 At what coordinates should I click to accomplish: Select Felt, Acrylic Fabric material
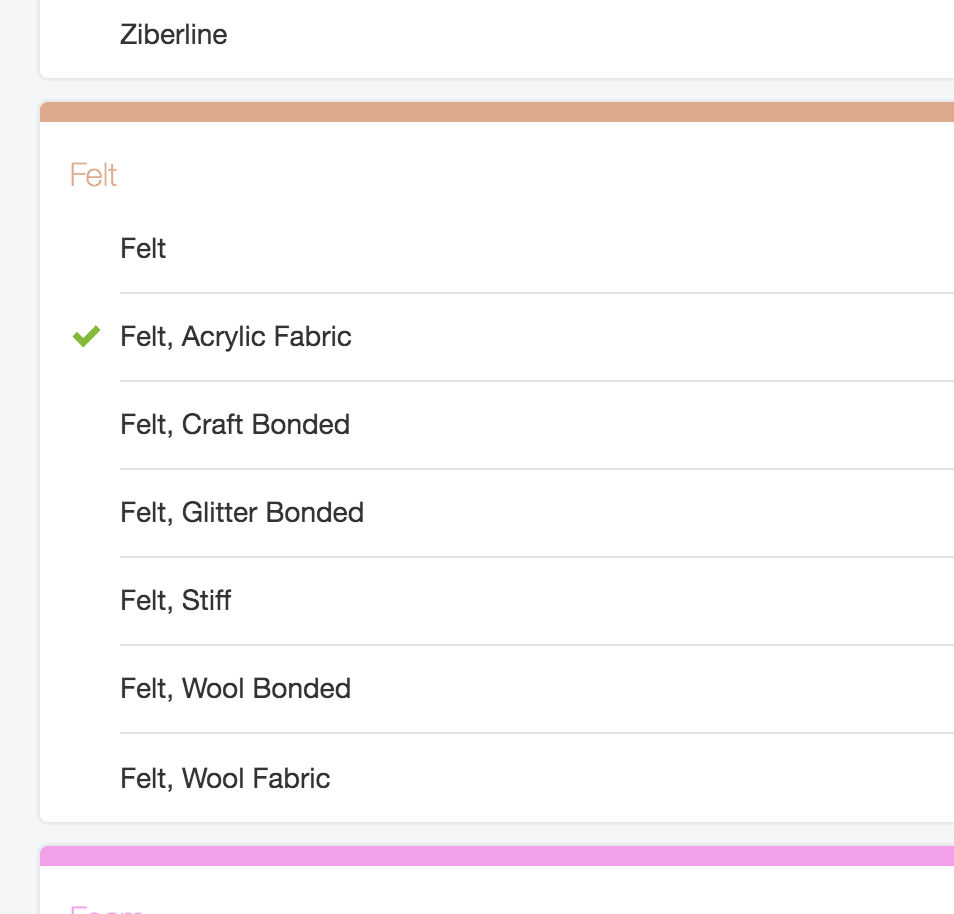pyautogui.click(x=537, y=337)
